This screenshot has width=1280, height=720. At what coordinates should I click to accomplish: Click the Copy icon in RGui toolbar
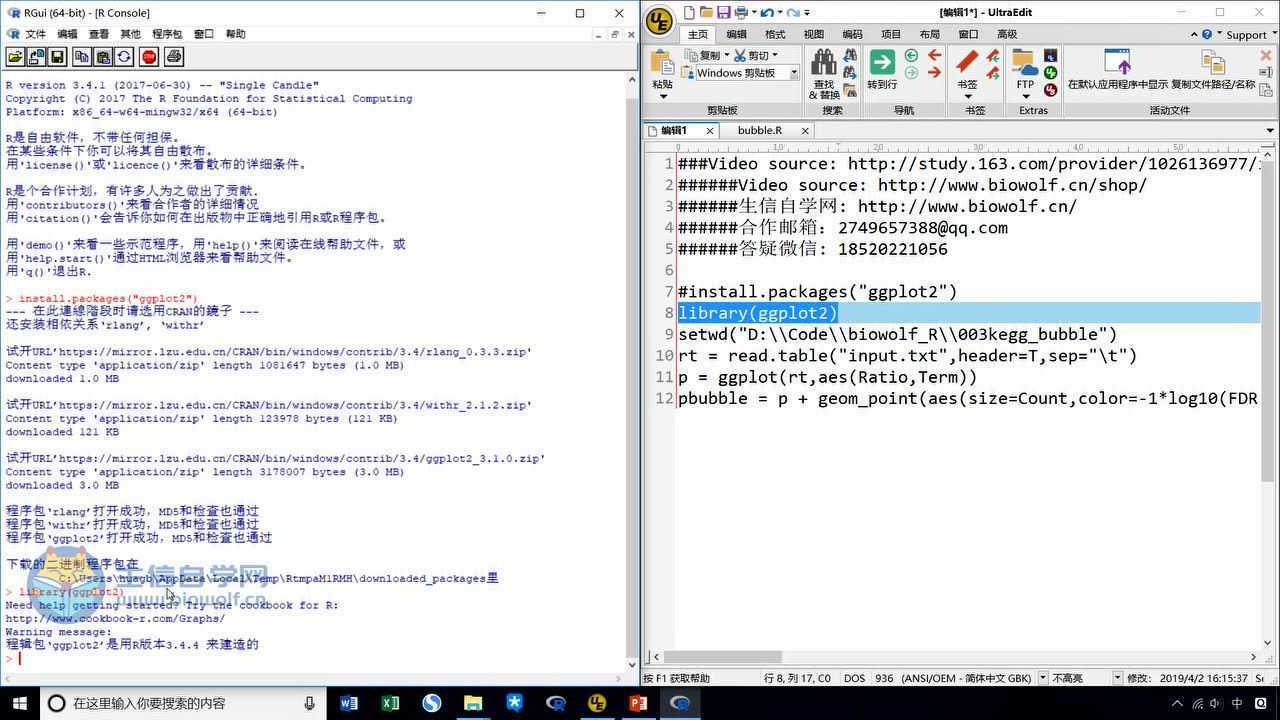(82, 57)
